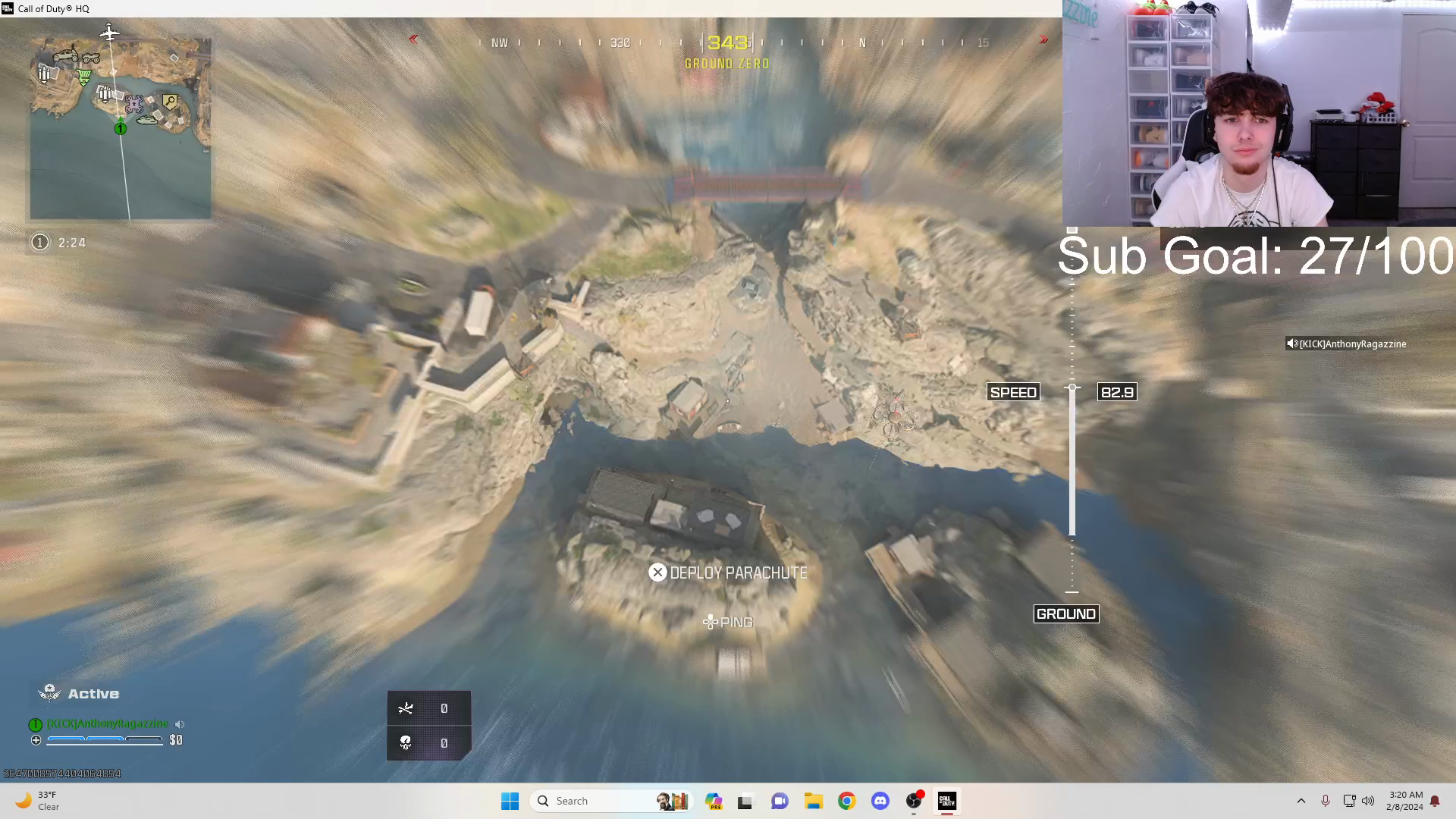Viewport: 1456px width, 819px height.
Task: Click the Call of Duty taskbar icon
Action: pos(947,801)
